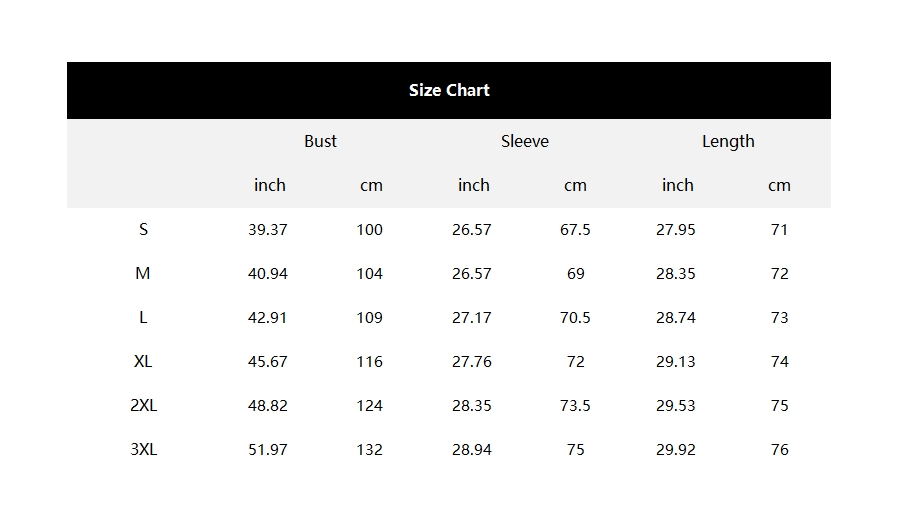
Task: Click the 73.5 sleeve cm cell
Action: tap(575, 406)
